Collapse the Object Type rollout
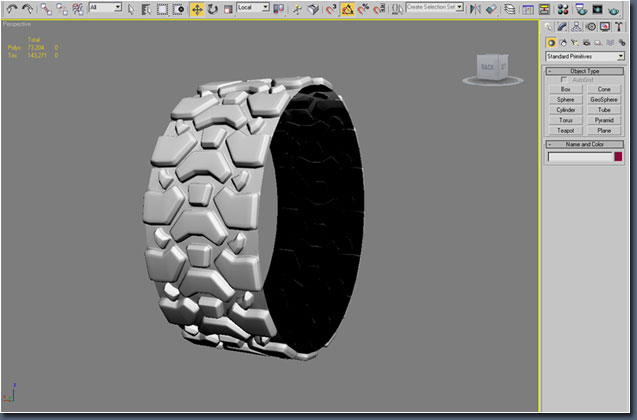The image size is (637, 420). click(x=585, y=71)
